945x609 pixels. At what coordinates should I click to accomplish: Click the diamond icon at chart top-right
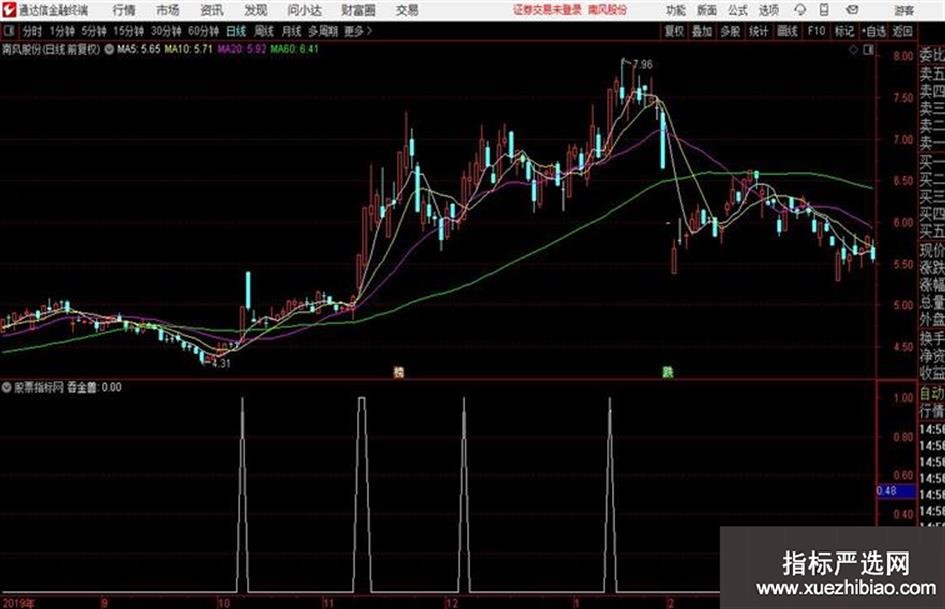click(853, 50)
